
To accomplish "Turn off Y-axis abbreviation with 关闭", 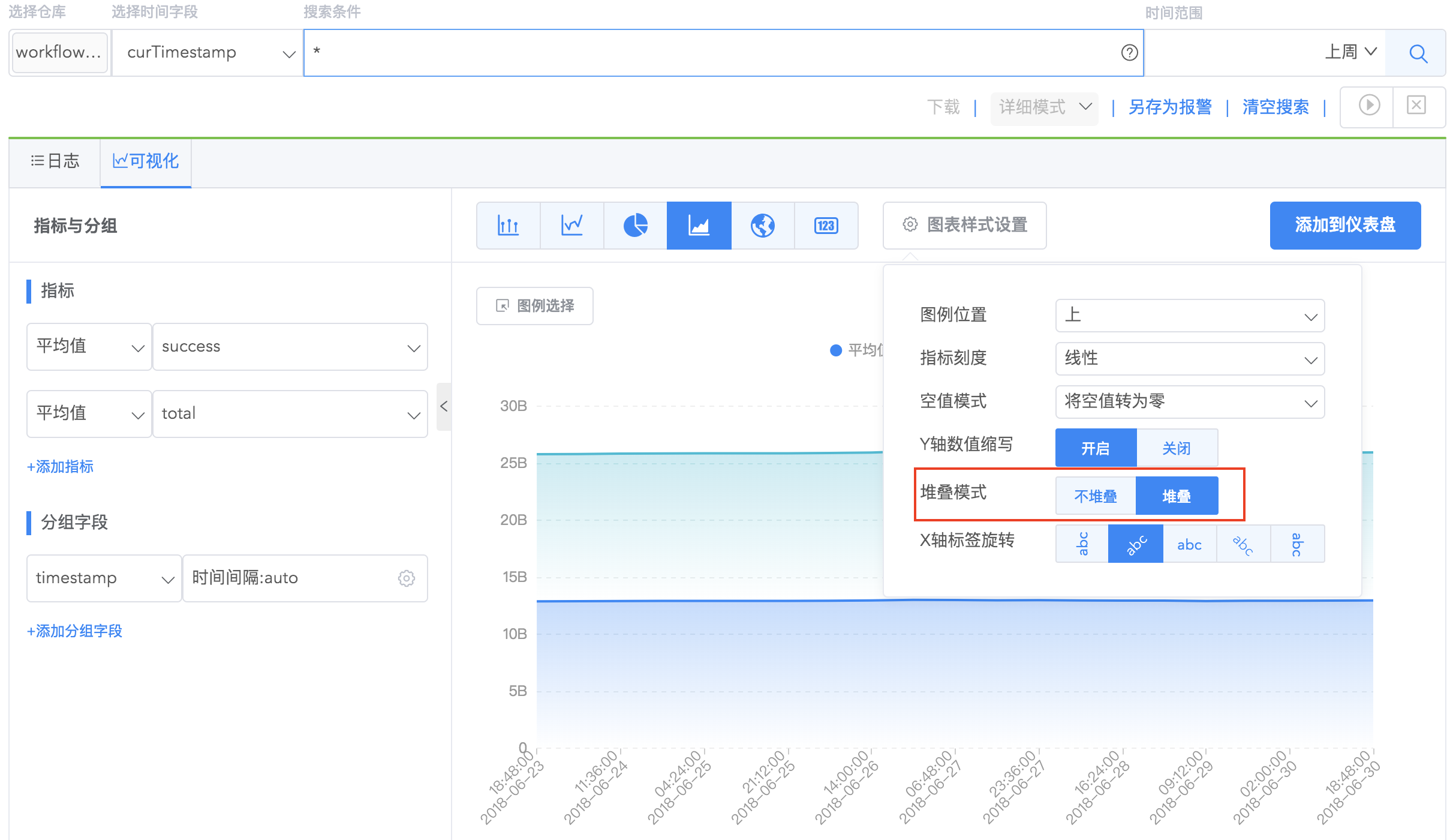I will pos(1177,448).
